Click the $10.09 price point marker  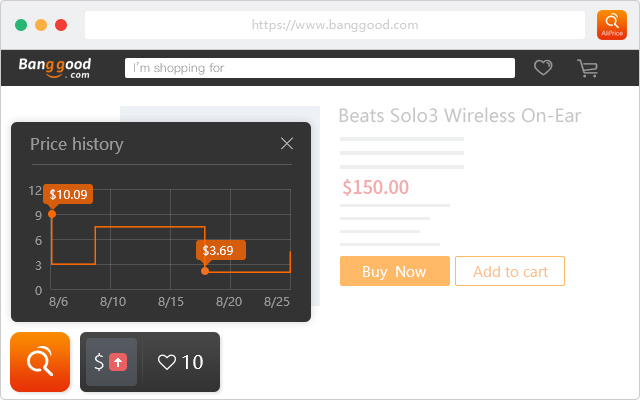pyautogui.click(x=52, y=213)
